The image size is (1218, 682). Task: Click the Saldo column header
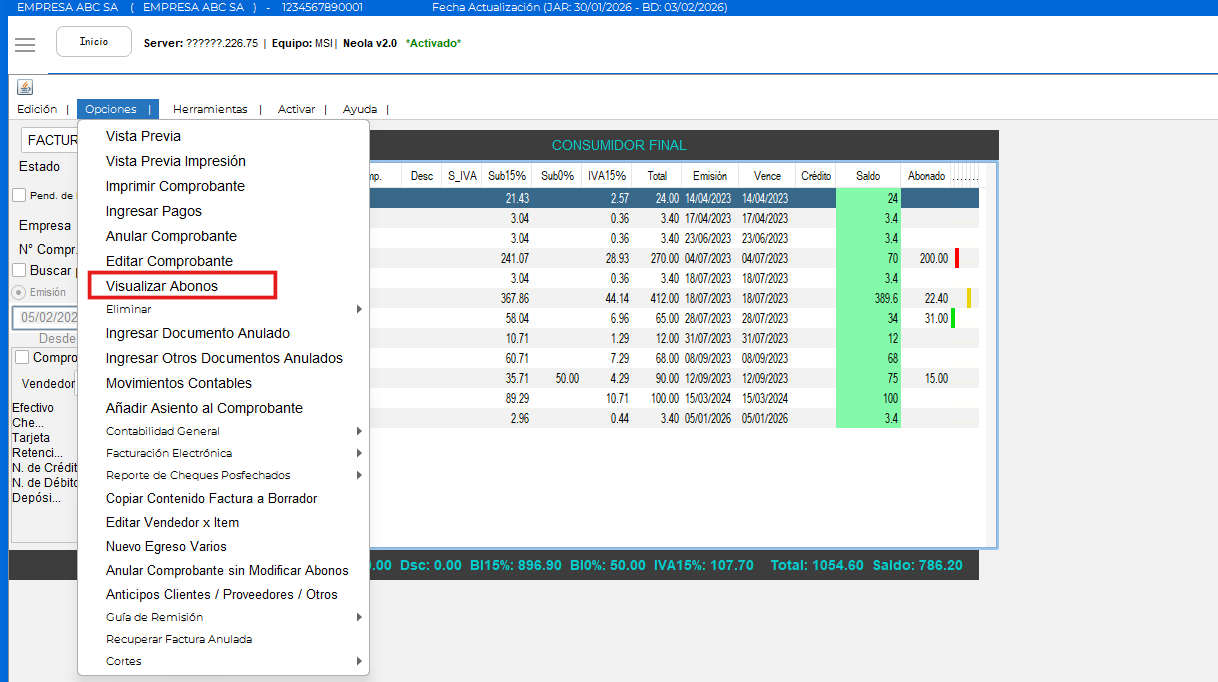click(868, 176)
